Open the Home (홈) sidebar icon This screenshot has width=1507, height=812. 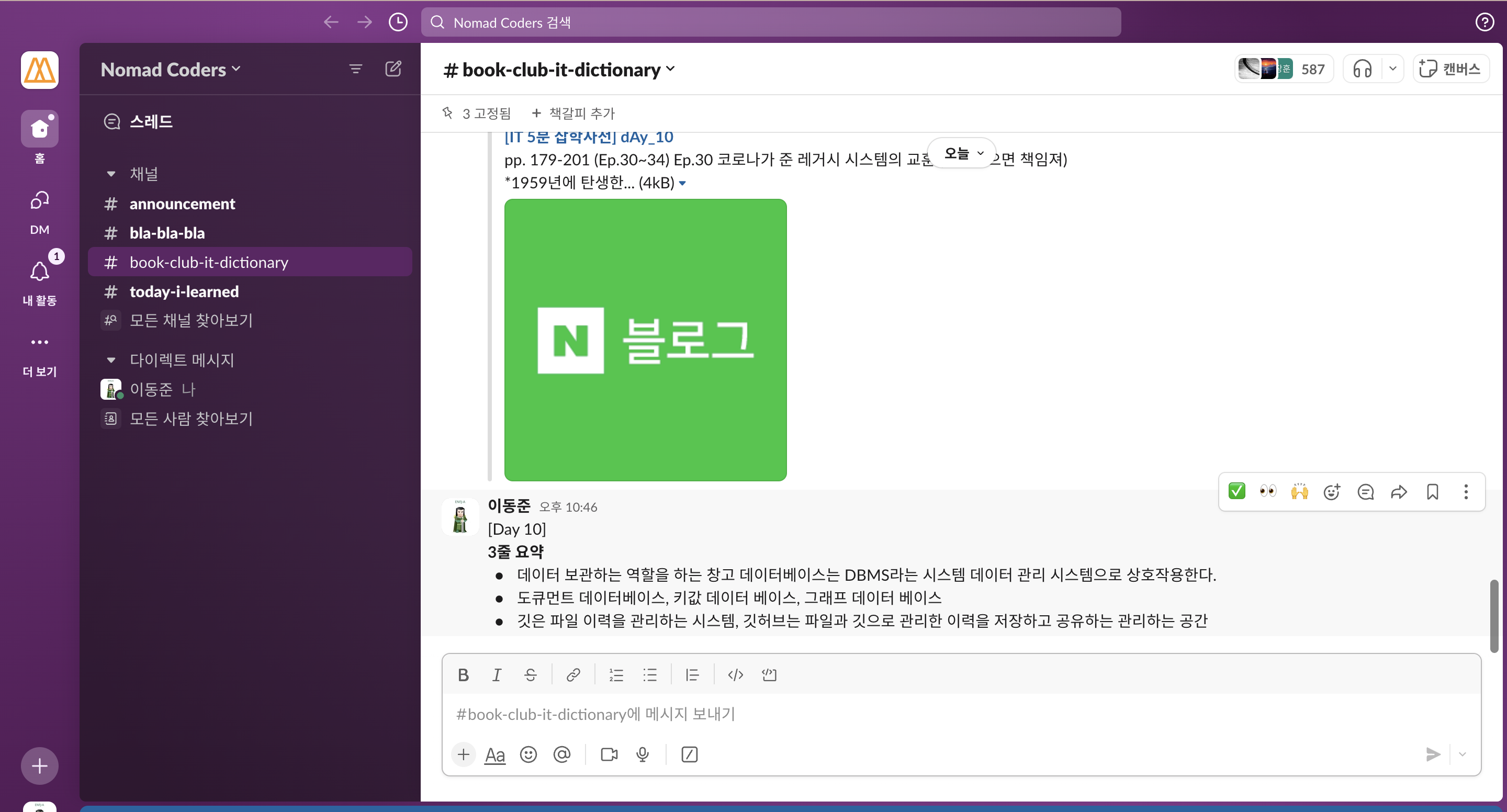(40, 129)
